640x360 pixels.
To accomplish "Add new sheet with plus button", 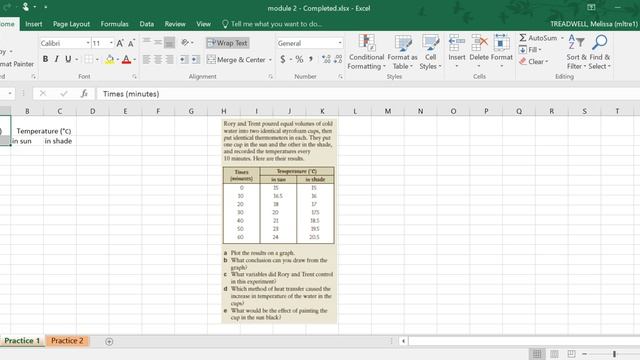I will click(109, 342).
